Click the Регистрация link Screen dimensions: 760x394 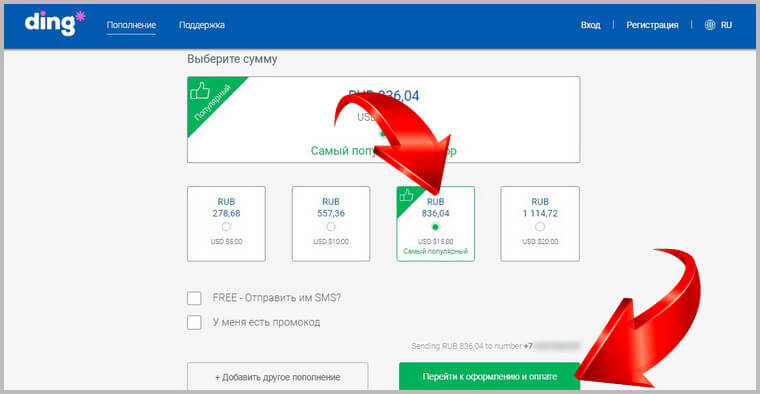(x=652, y=25)
